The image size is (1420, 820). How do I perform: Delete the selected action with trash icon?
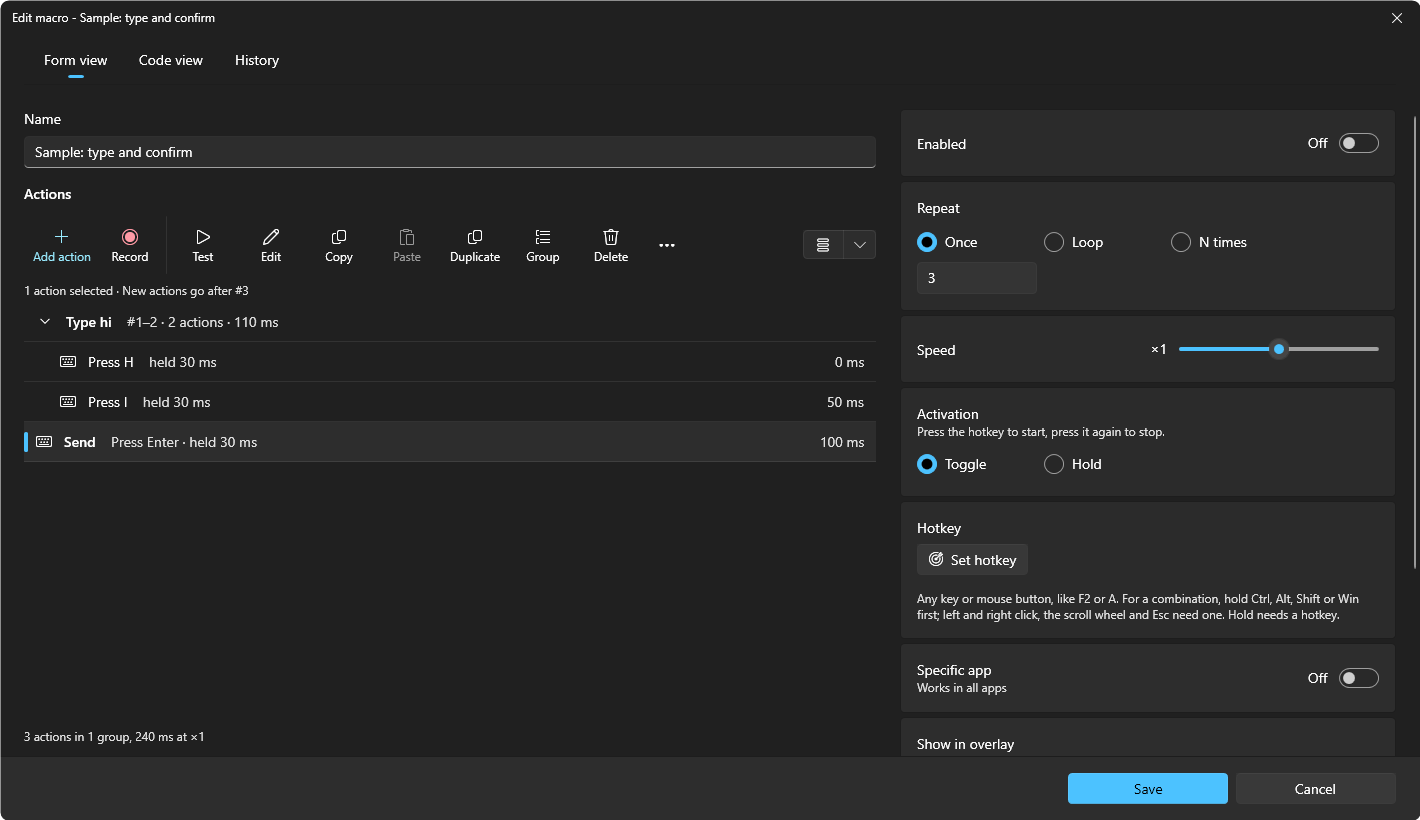611,237
